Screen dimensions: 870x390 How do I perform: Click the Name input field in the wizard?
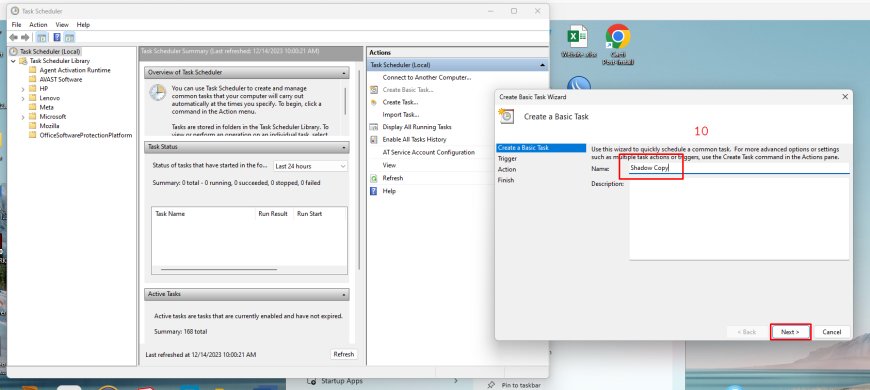739,168
